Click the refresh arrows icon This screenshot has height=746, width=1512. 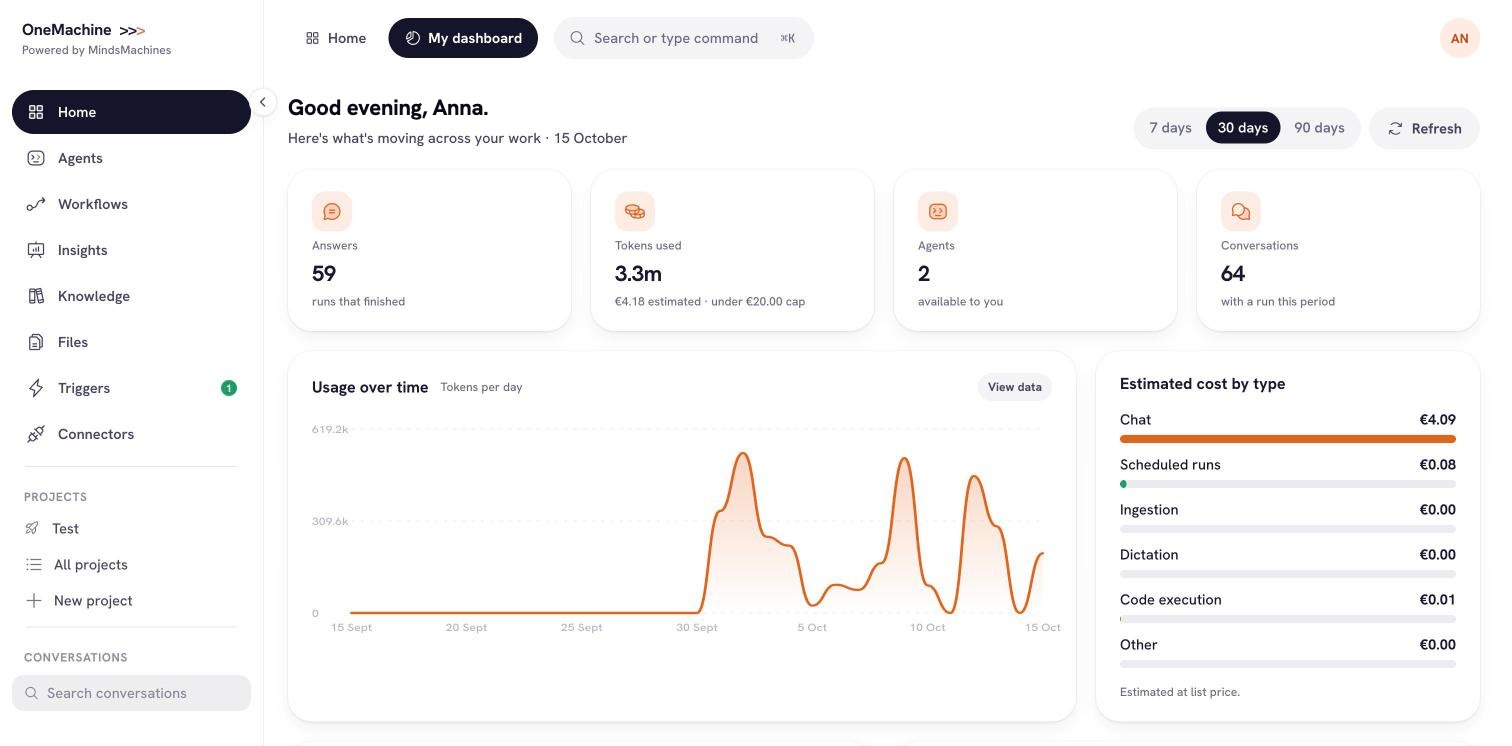pyautogui.click(x=1395, y=128)
